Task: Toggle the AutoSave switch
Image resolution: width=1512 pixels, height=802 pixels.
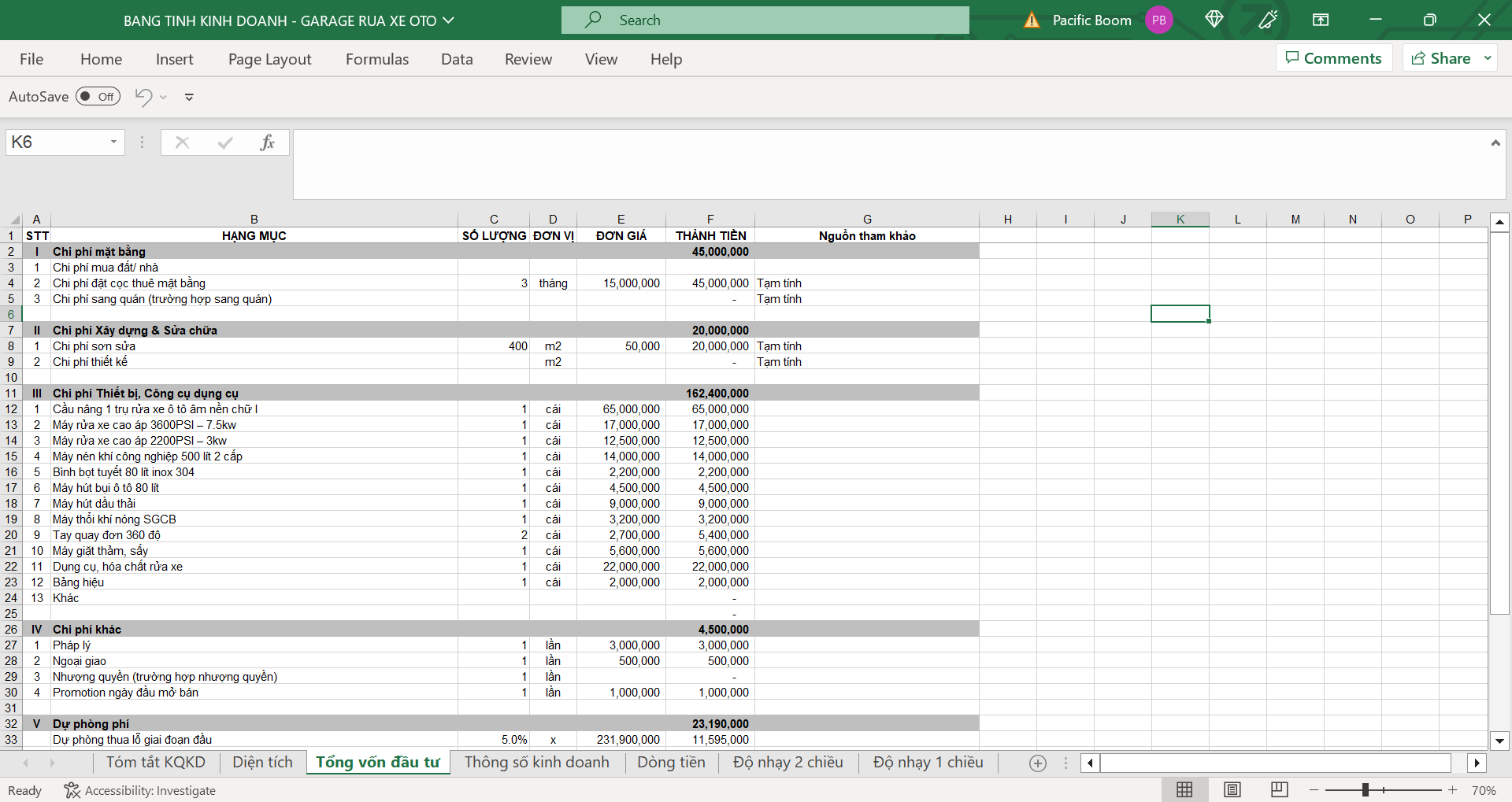Action: [98, 97]
